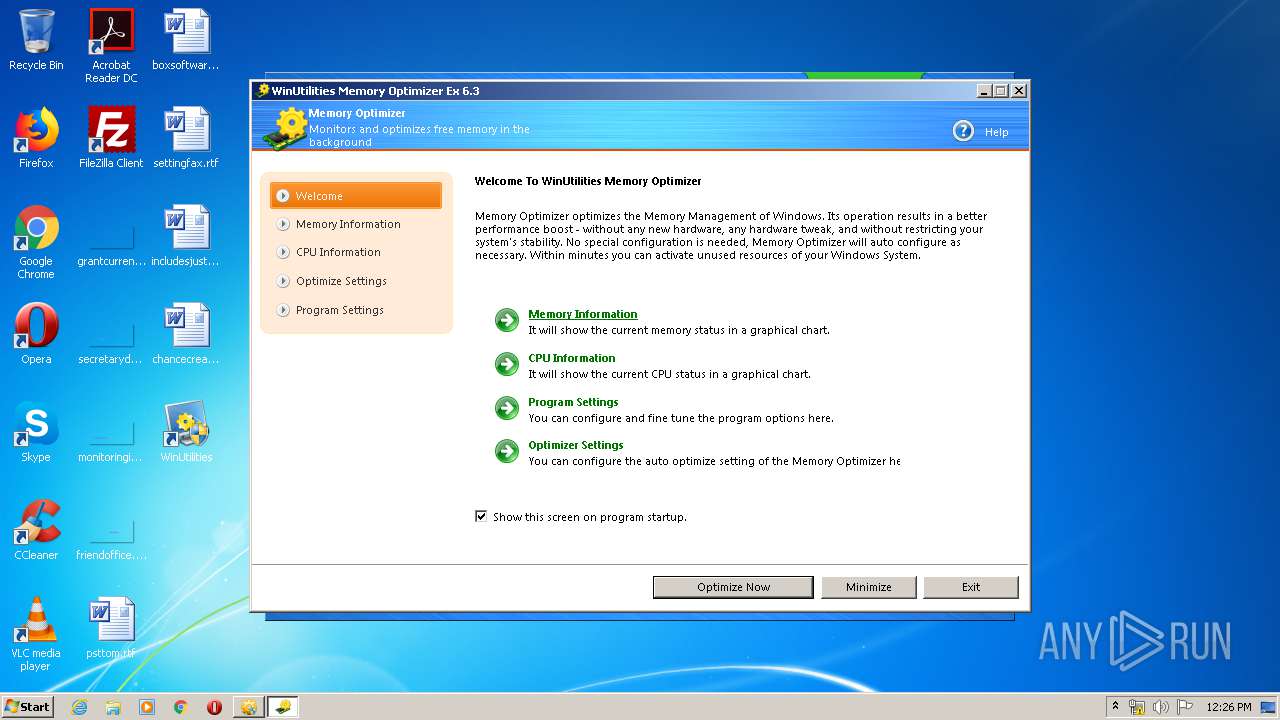Image resolution: width=1280 pixels, height=720 pixels.
Task: Select the Skype desktop shortcut
Action: click(36, 432)
